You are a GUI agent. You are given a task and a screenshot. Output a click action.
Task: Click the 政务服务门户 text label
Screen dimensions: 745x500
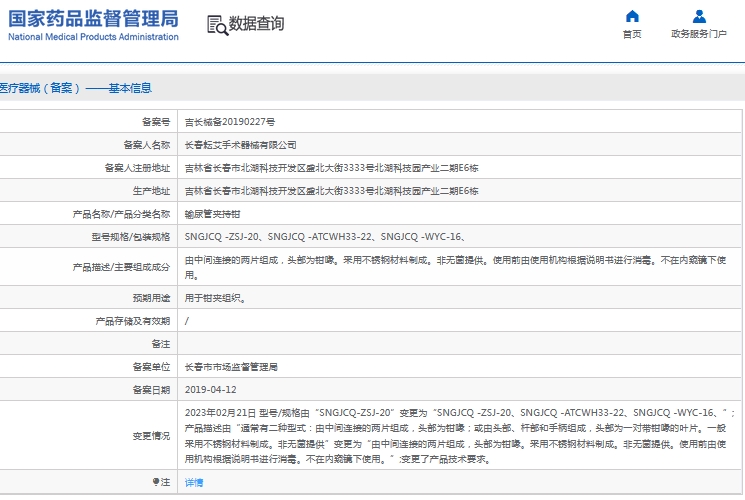[x=699, y=34]
